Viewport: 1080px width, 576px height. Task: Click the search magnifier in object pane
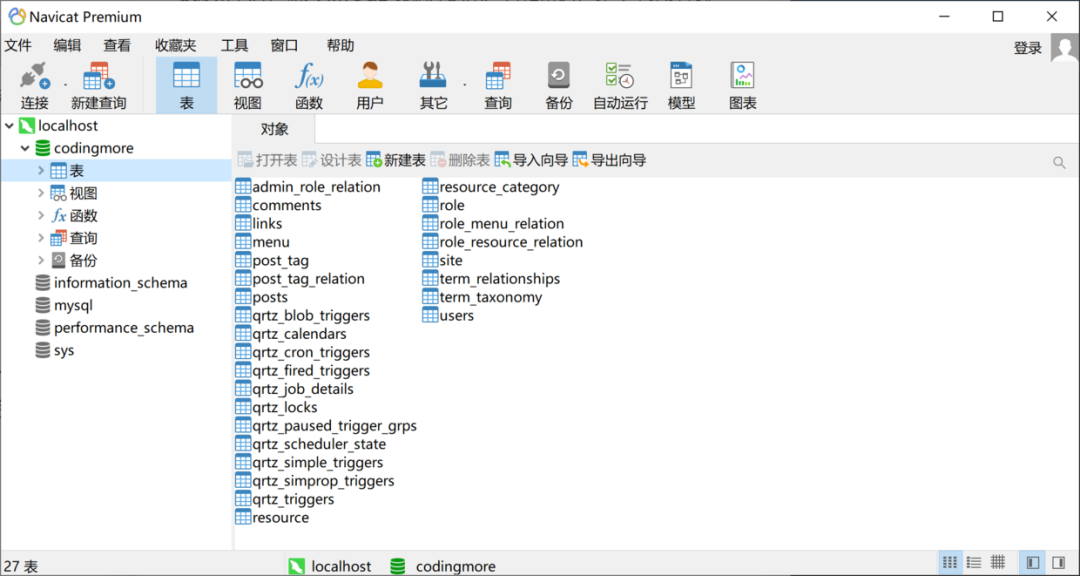(x=1059, y=163)
